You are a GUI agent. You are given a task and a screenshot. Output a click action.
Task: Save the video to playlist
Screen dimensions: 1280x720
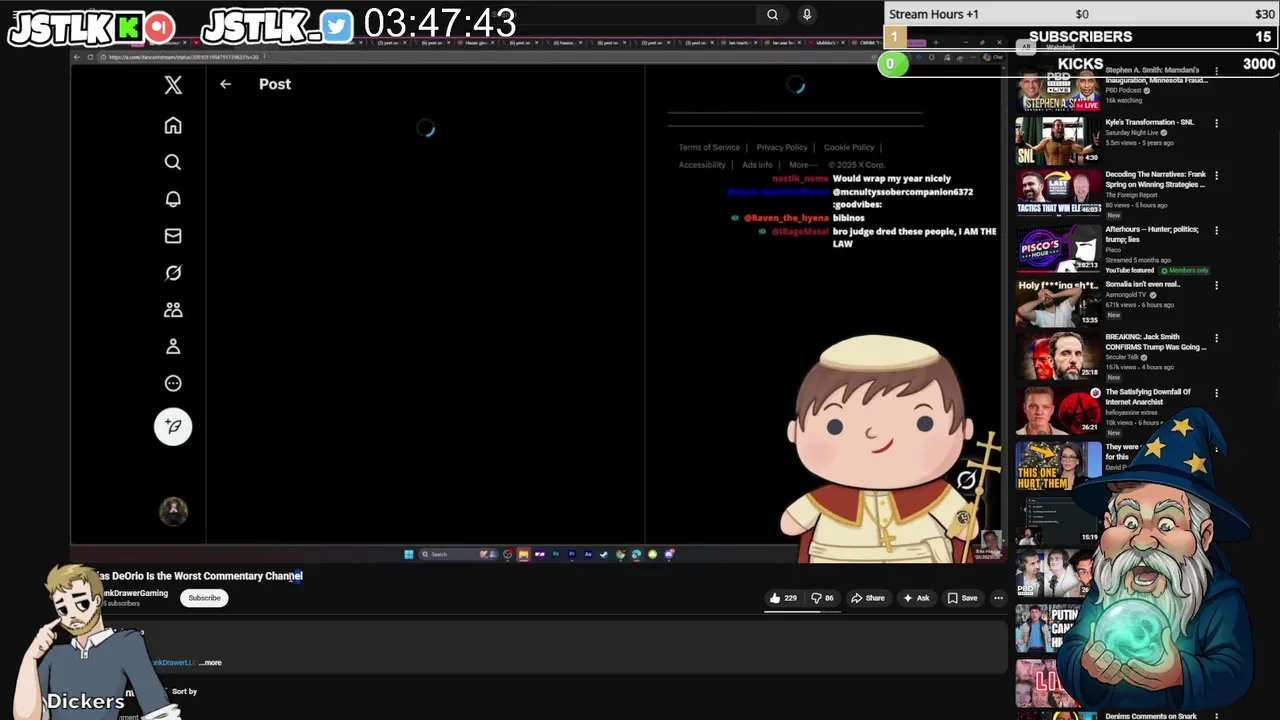(962, 598)
